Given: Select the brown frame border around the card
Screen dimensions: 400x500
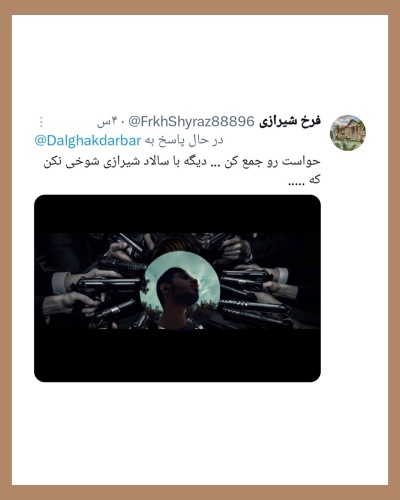Looking at the screenshot, I should [200, 7].
